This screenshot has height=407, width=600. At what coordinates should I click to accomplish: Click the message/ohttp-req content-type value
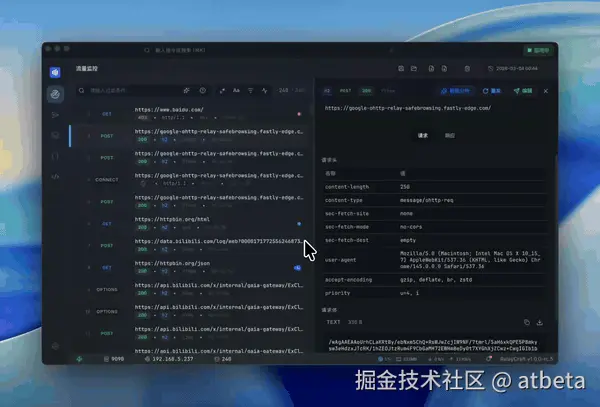[426, 200]
